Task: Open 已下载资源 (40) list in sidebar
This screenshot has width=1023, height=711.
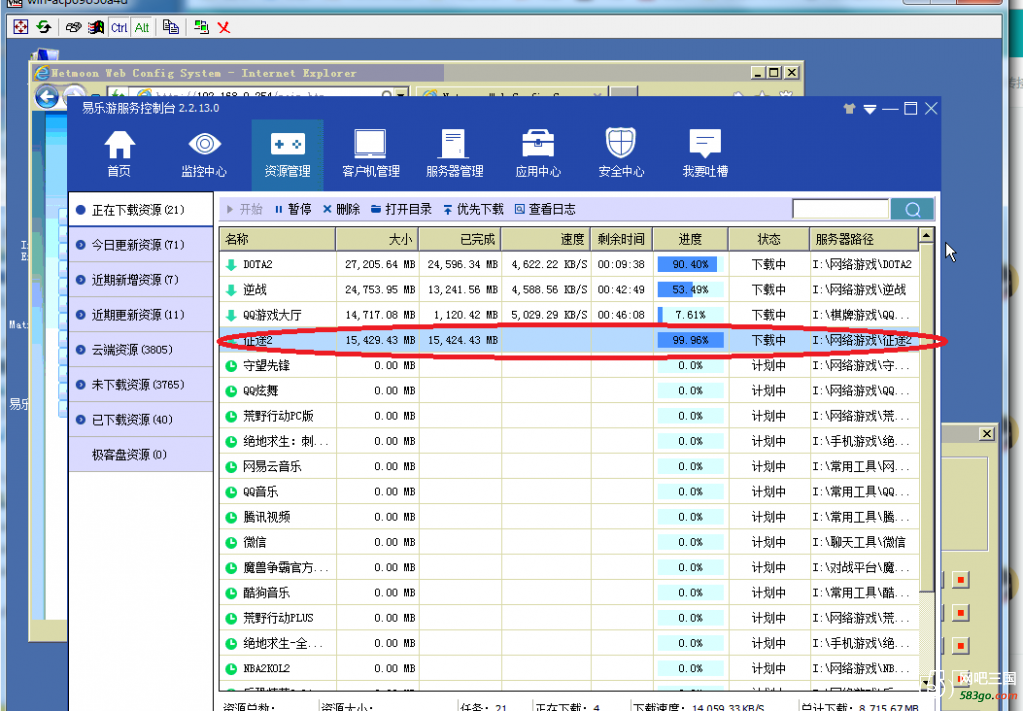Action: pos(141,419)
